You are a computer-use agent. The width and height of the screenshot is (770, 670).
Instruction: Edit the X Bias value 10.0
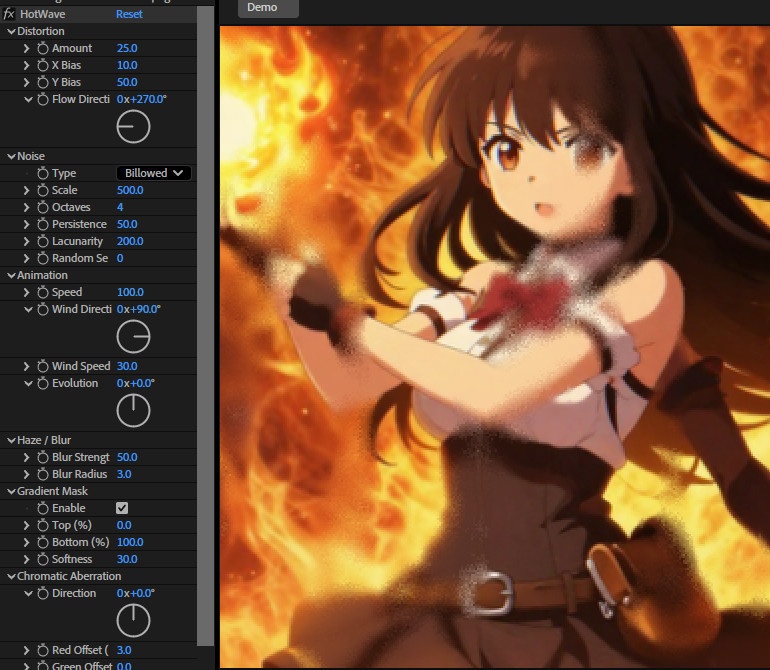coord(127,65)
